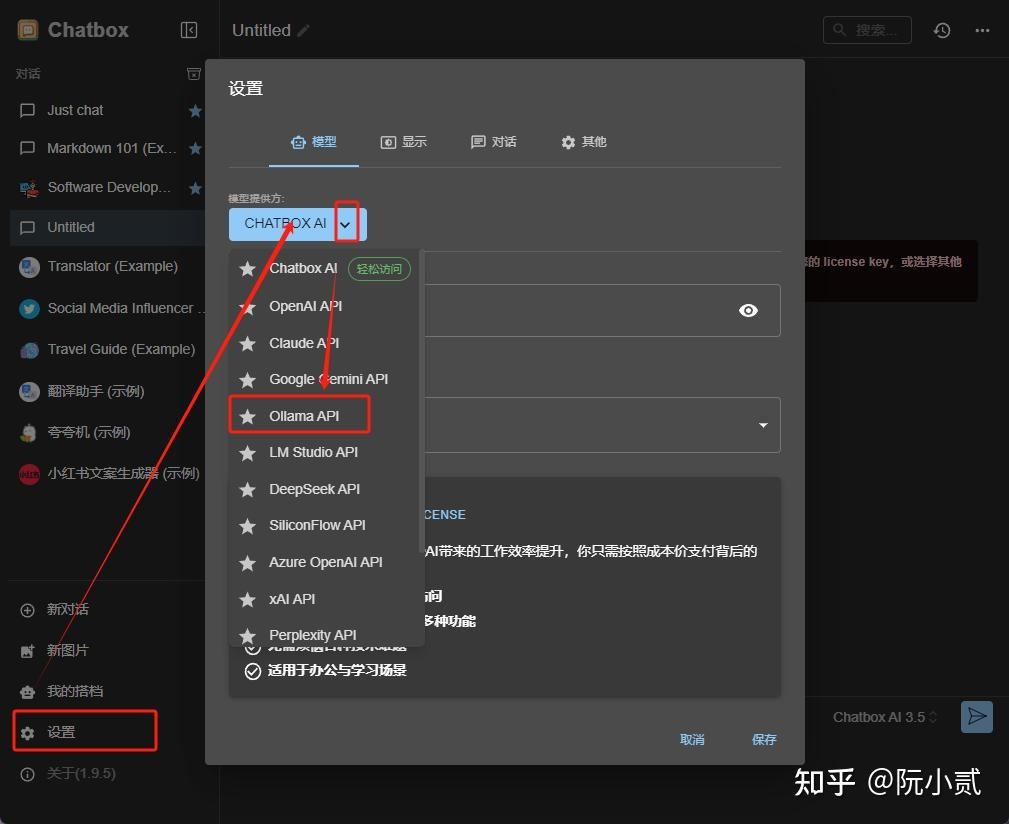The width and height of the screenshot is (1009, 824).
Task: Click the Translator avatar icon
Action: click(x=29, y=266)
